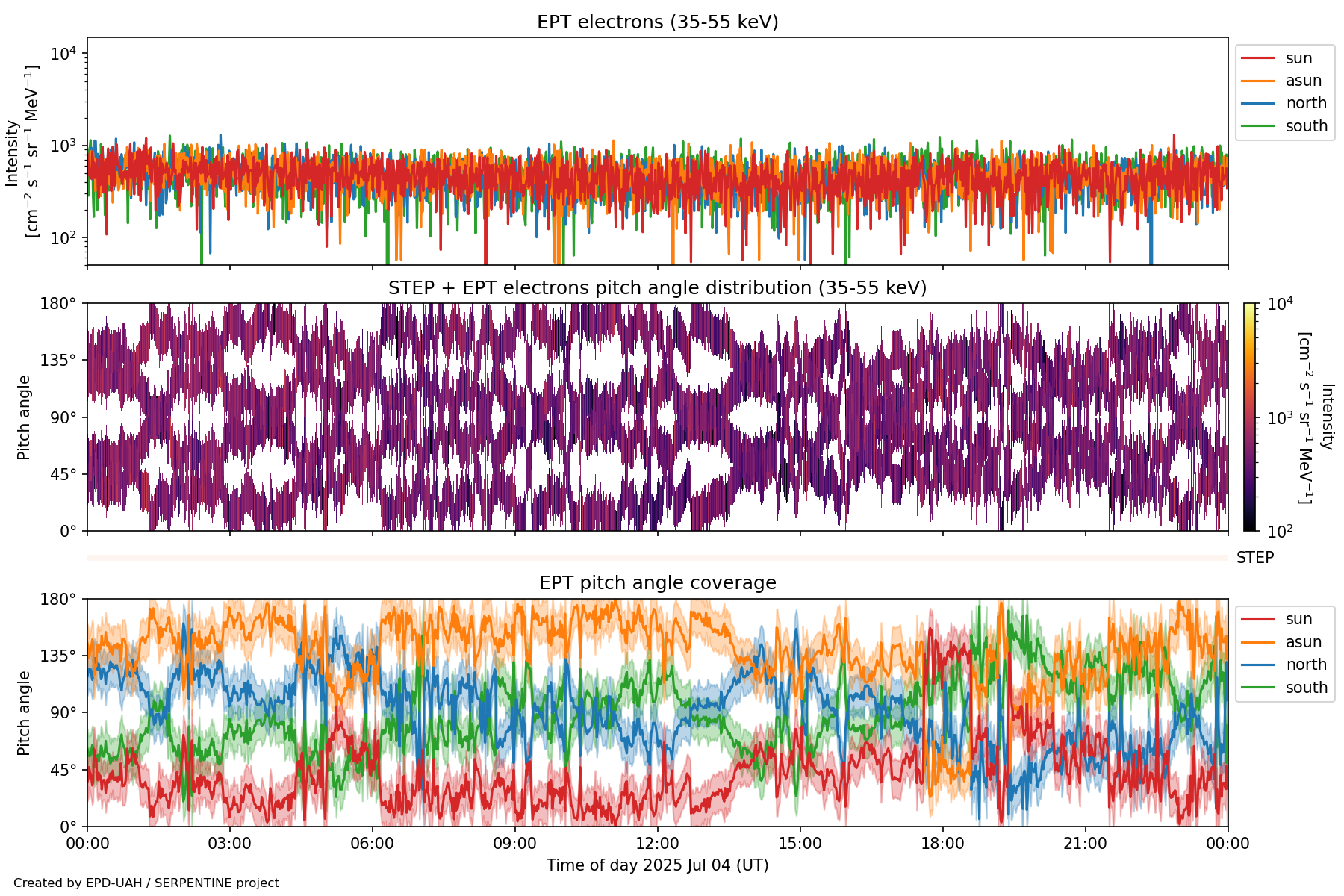Click the pitch angle distribution panel title
This screenshot has width=1344, height=896.
[x=657, y=288]
